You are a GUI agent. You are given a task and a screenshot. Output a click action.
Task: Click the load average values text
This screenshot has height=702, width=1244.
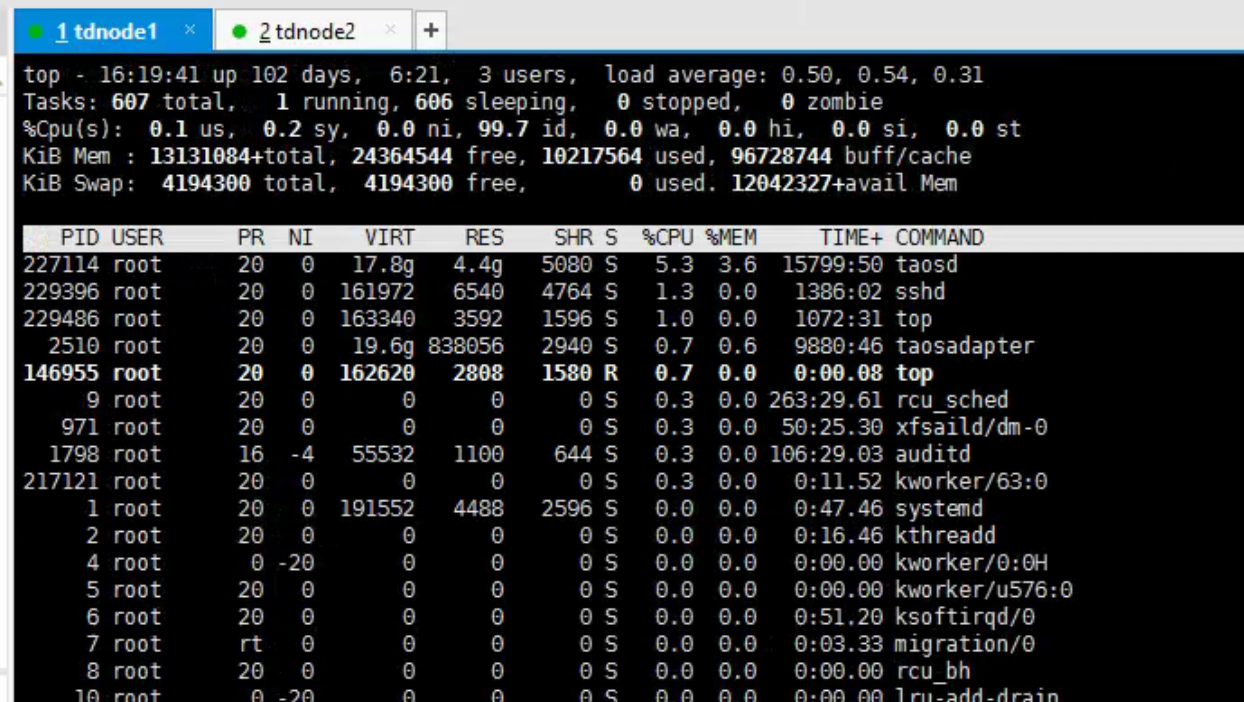pyautogui.click(x=883, y=75)
